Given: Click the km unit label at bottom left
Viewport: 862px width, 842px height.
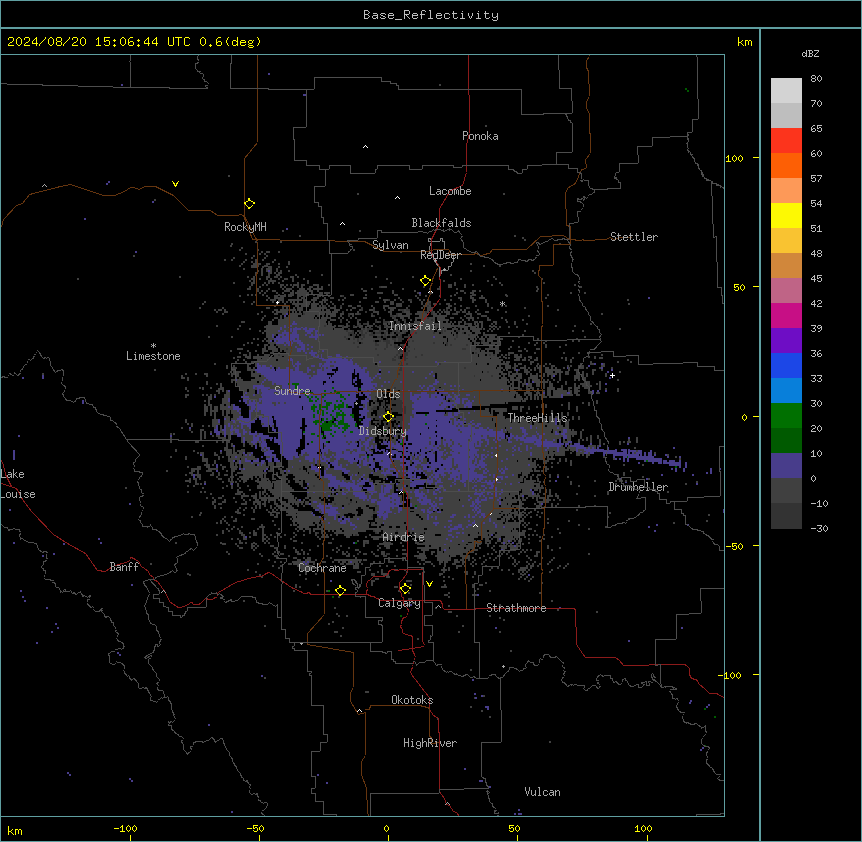Looking at the screenshot, I should [x=15, y=830].
